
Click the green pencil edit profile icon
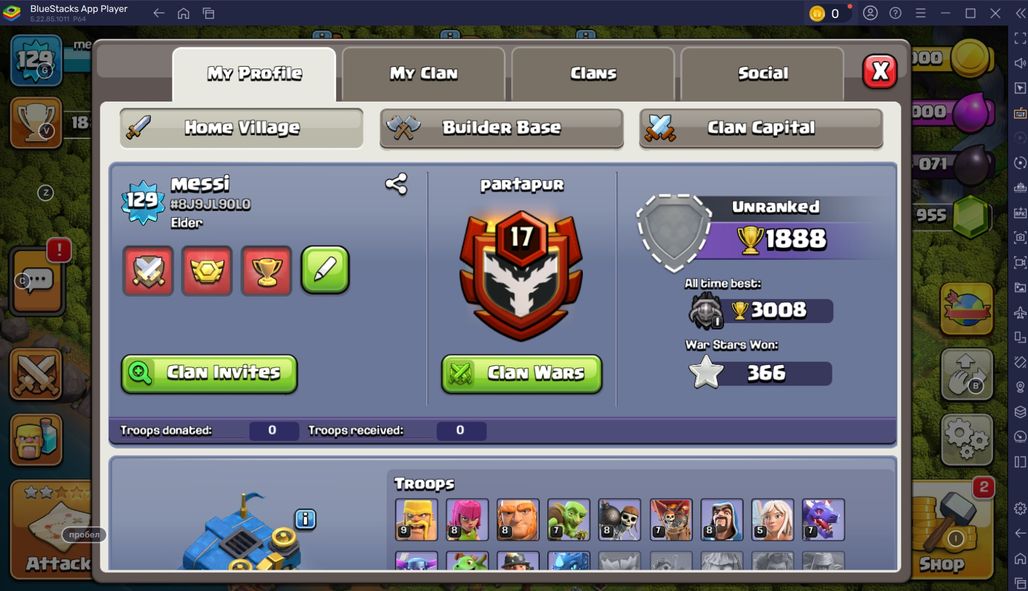click(325, 270)
